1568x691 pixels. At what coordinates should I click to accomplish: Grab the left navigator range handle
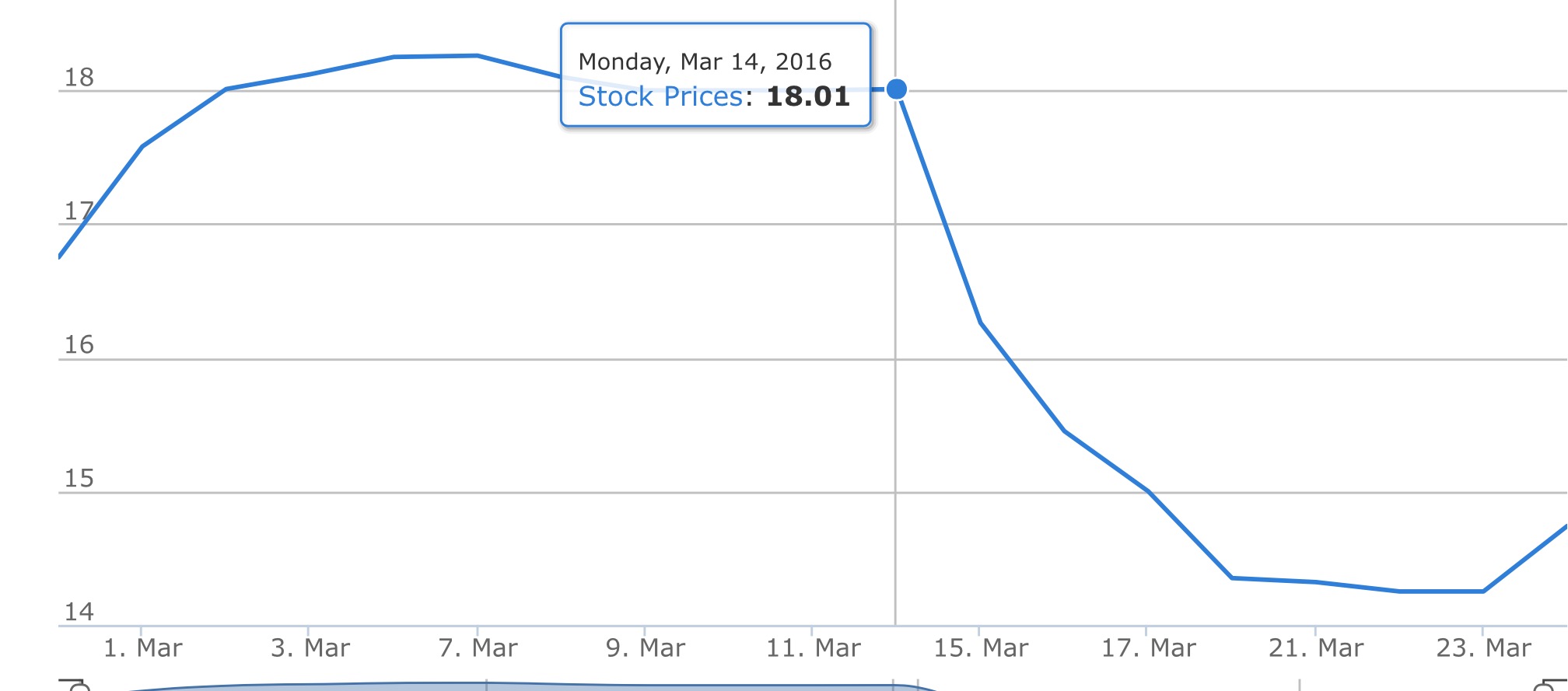[x=76, y=686]
